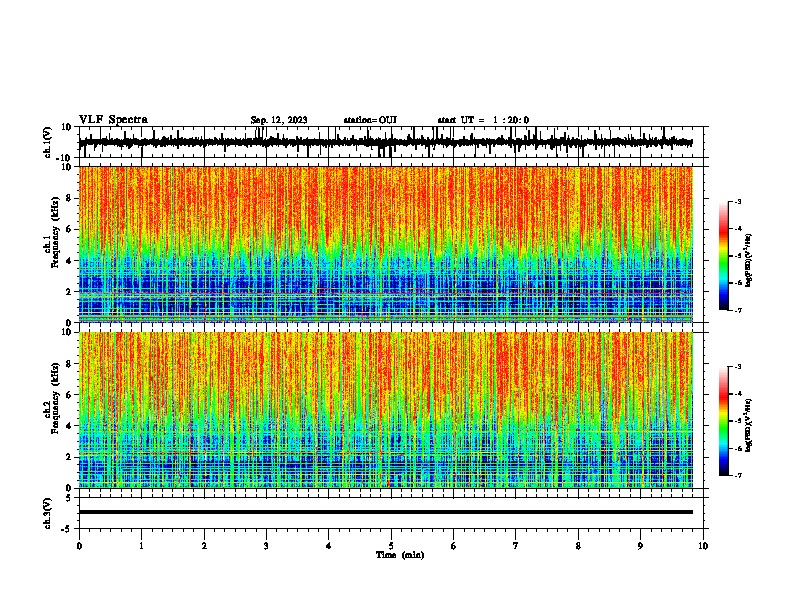Click the 5 tick on ch.3(V) axis
The image size is (792, 612).
click(x=69, y=497)
